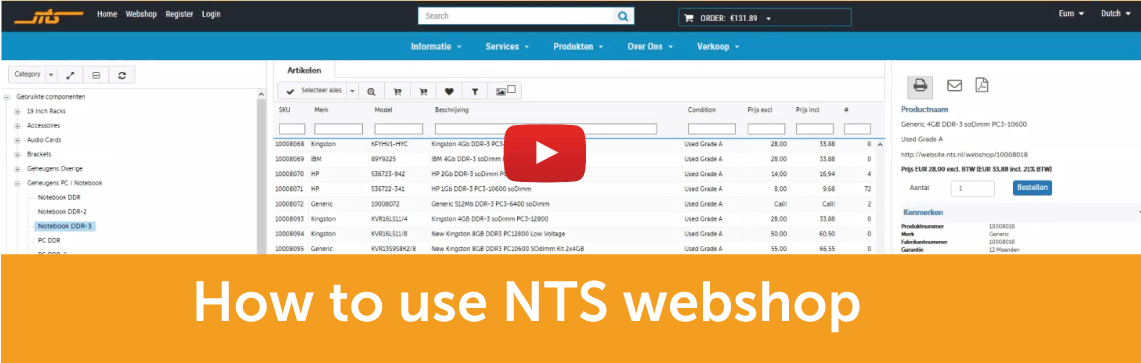Click the Login link
1141x363 pixels.
[211, 15]
